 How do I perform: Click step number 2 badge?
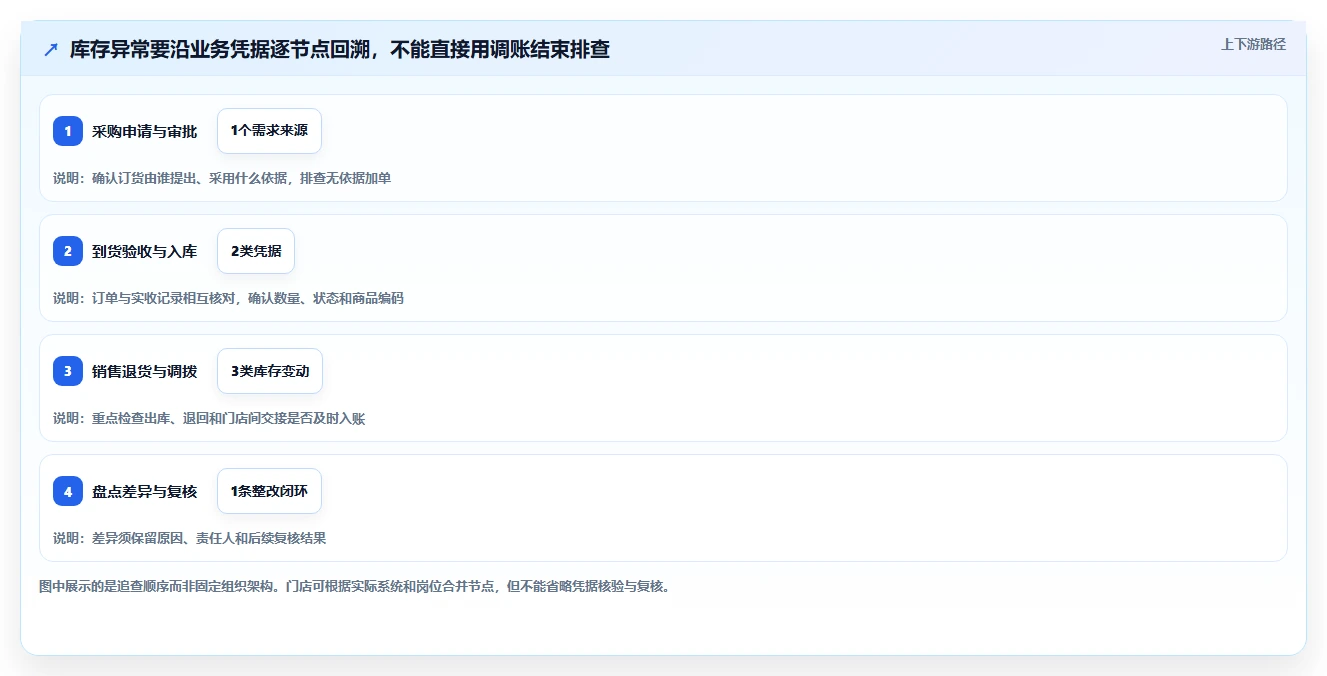(x=68, y=251)
